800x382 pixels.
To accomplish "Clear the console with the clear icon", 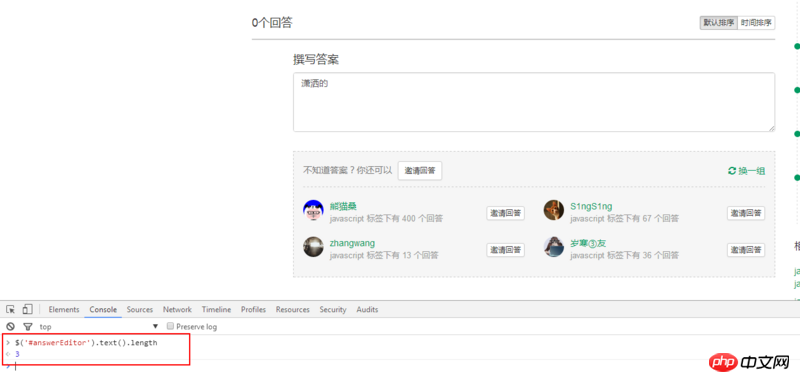I will tap(10, 326).
